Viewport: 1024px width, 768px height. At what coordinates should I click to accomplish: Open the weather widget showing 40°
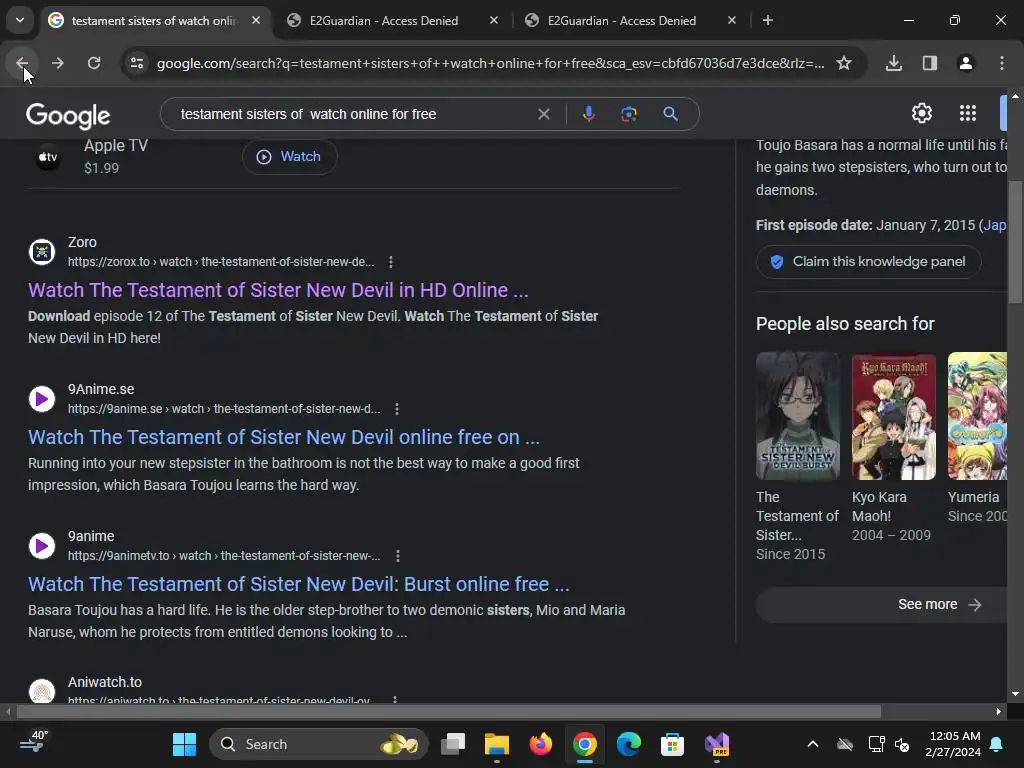[x=33, y=743]
